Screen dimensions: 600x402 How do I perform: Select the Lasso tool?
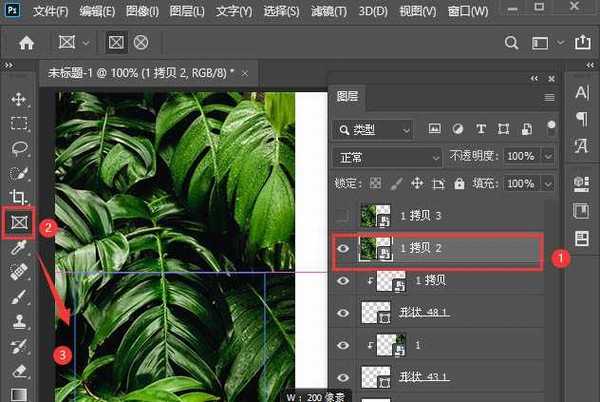click(x=18, y=148)
